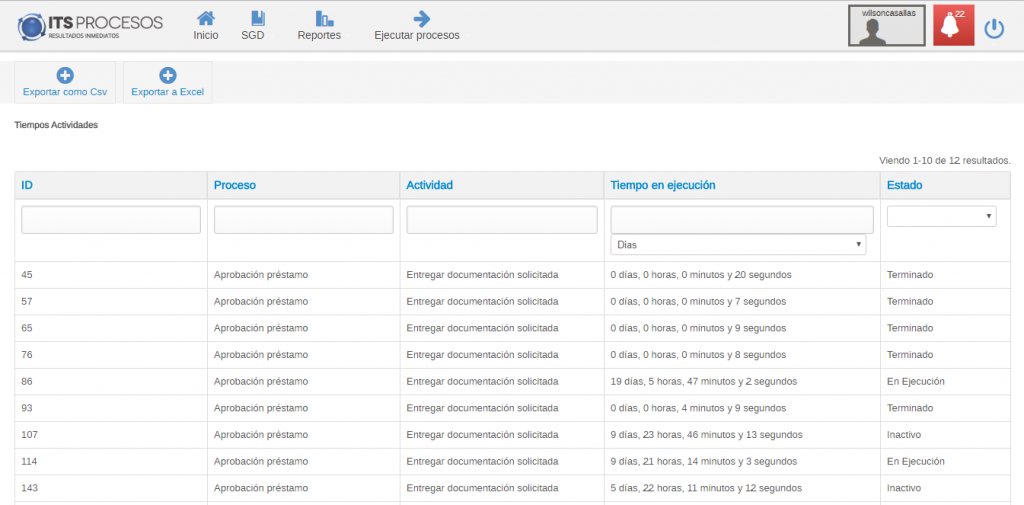Image resolution: width=1024 pixels, height=505 pixels.
Task: Focus the Proceso filter field
Action: pyautogui.click(x=304, y=220)
